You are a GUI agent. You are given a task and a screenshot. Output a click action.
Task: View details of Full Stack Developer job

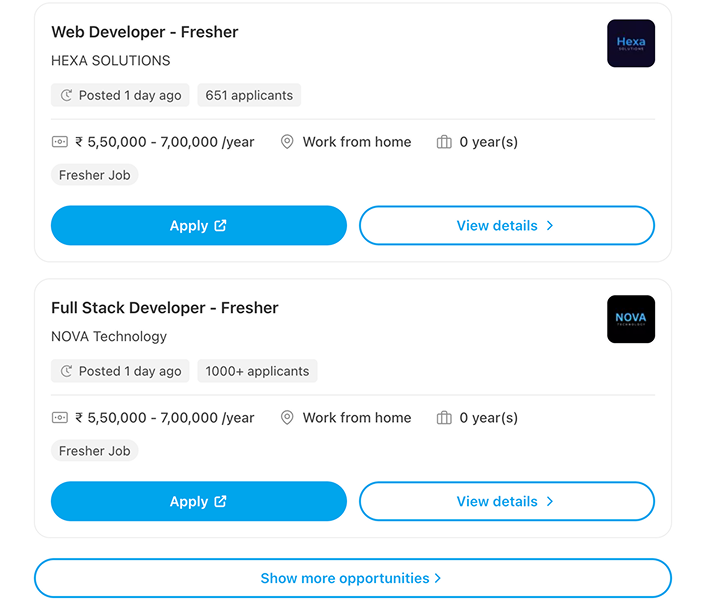506,502
